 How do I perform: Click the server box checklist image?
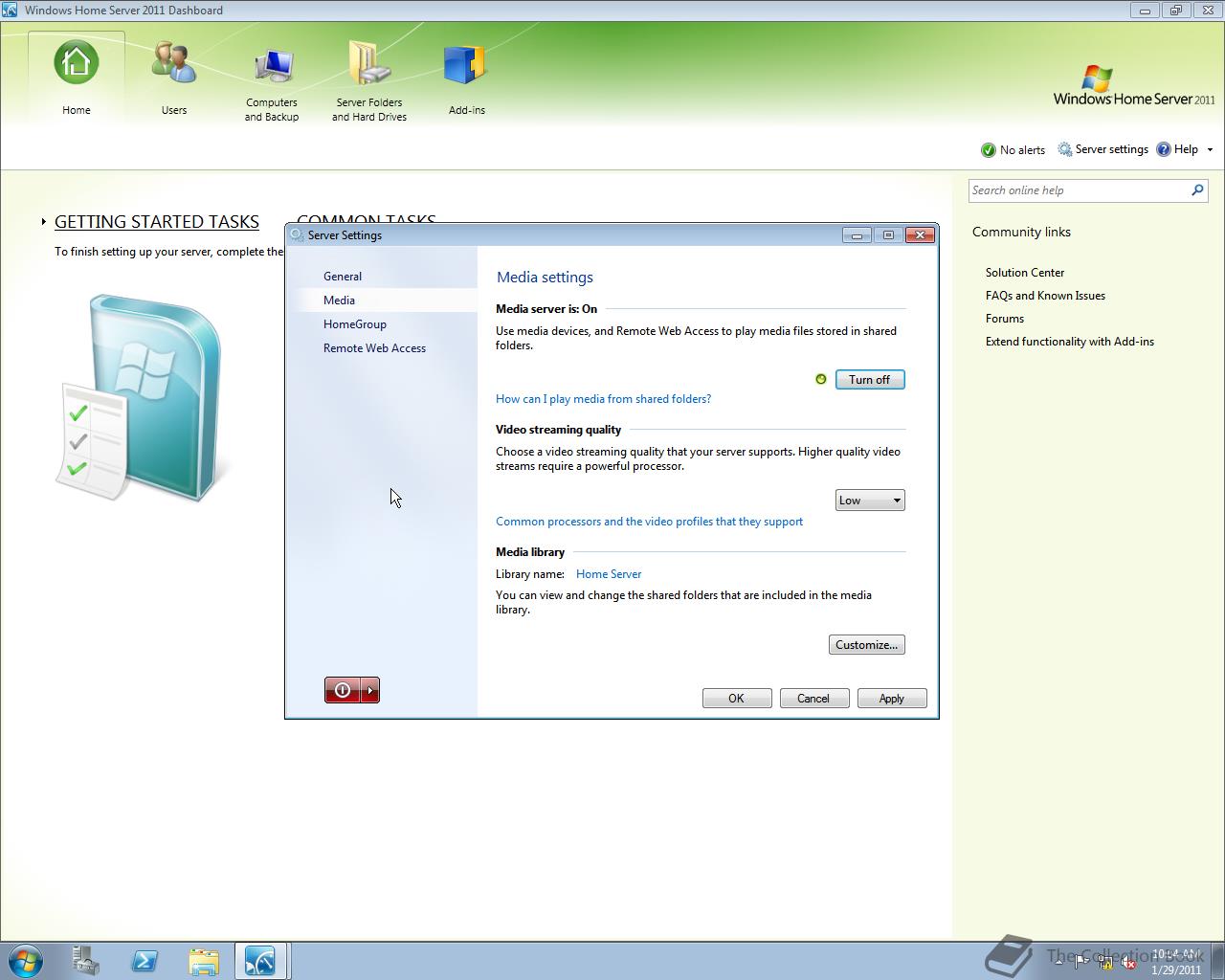pos(140,398)
